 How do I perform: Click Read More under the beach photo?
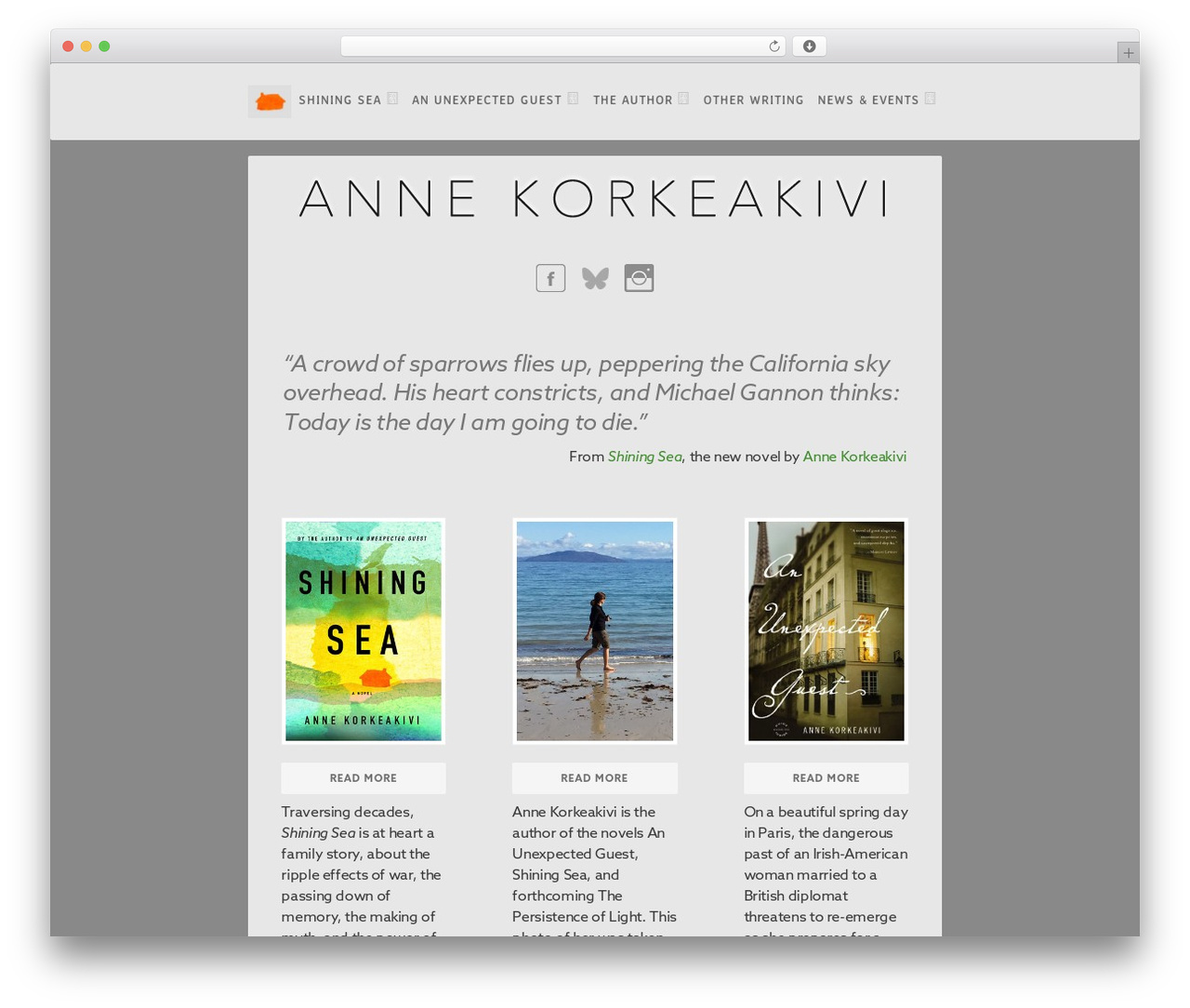click(x=594, y=778)
